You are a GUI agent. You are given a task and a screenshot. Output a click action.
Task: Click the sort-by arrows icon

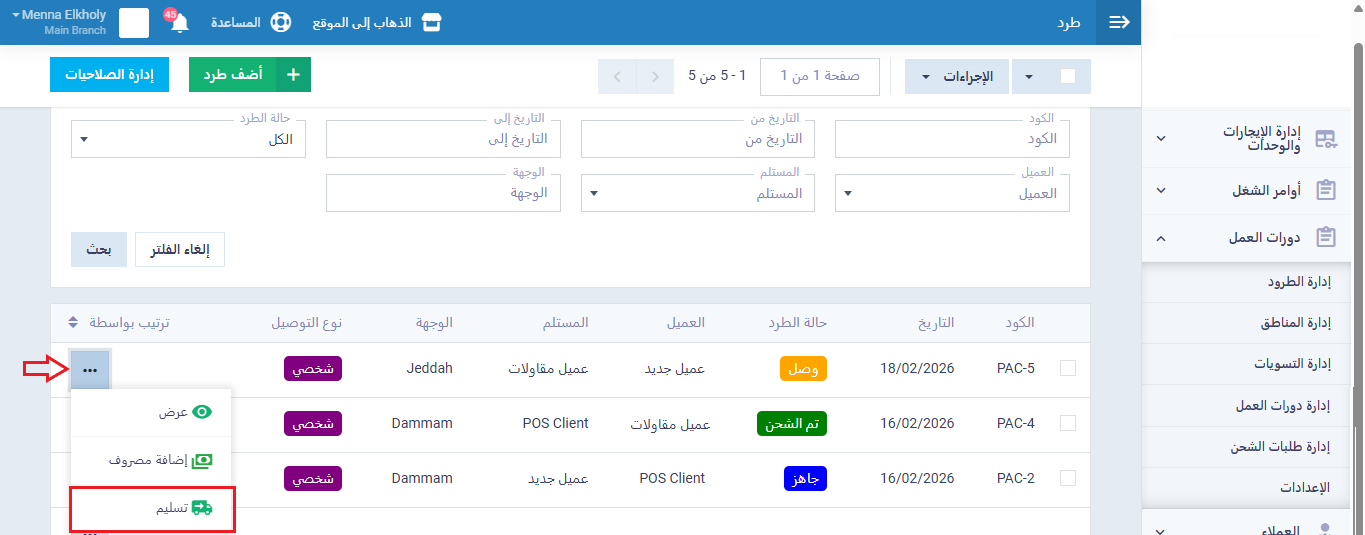click(x=73, y=323)
